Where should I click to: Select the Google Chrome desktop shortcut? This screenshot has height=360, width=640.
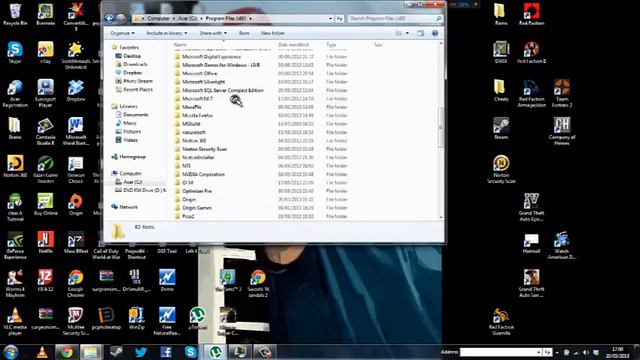pos(76,284)
